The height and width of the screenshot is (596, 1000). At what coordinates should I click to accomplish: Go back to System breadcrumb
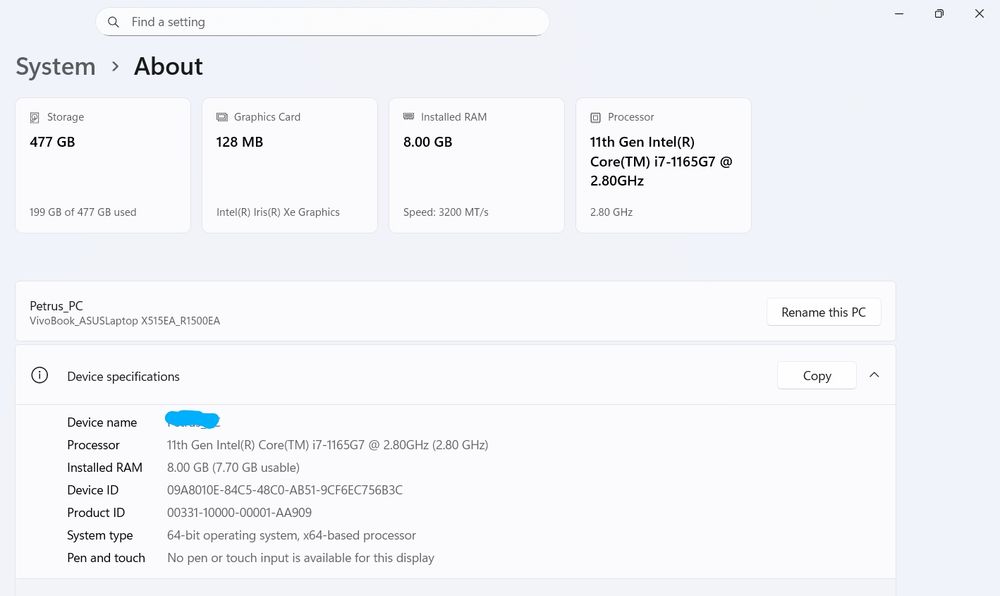(x=55, y=66)
